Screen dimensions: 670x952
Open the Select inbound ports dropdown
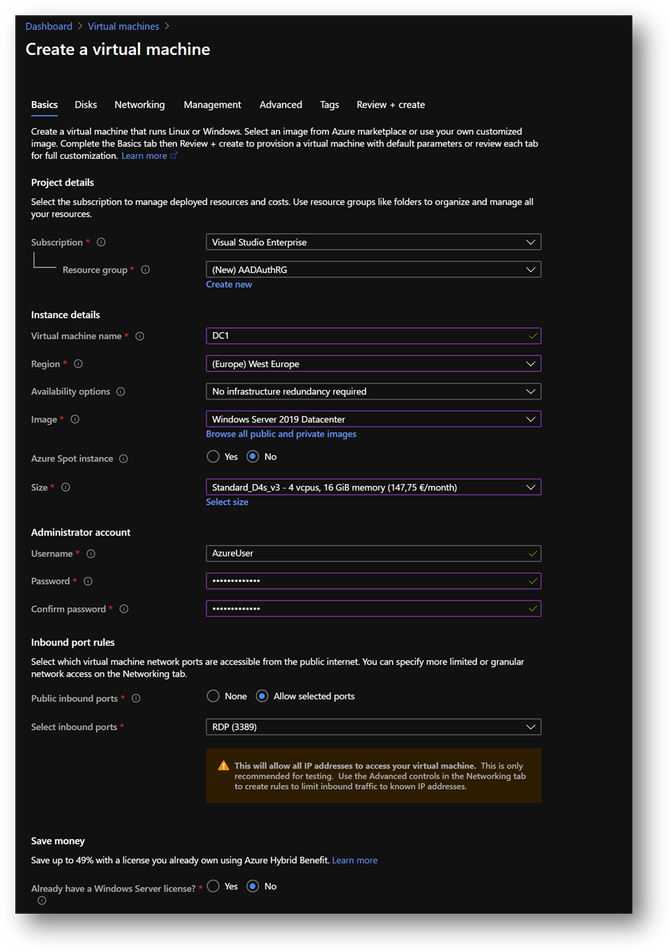click(373, 727)
